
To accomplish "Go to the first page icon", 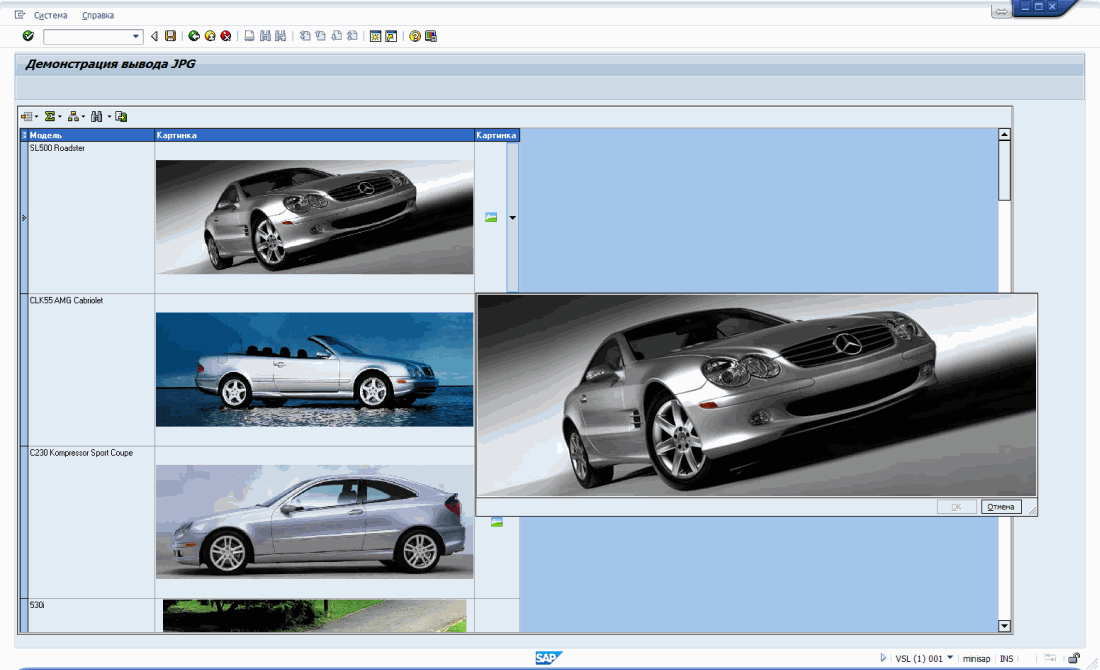I will coord(304,36).
